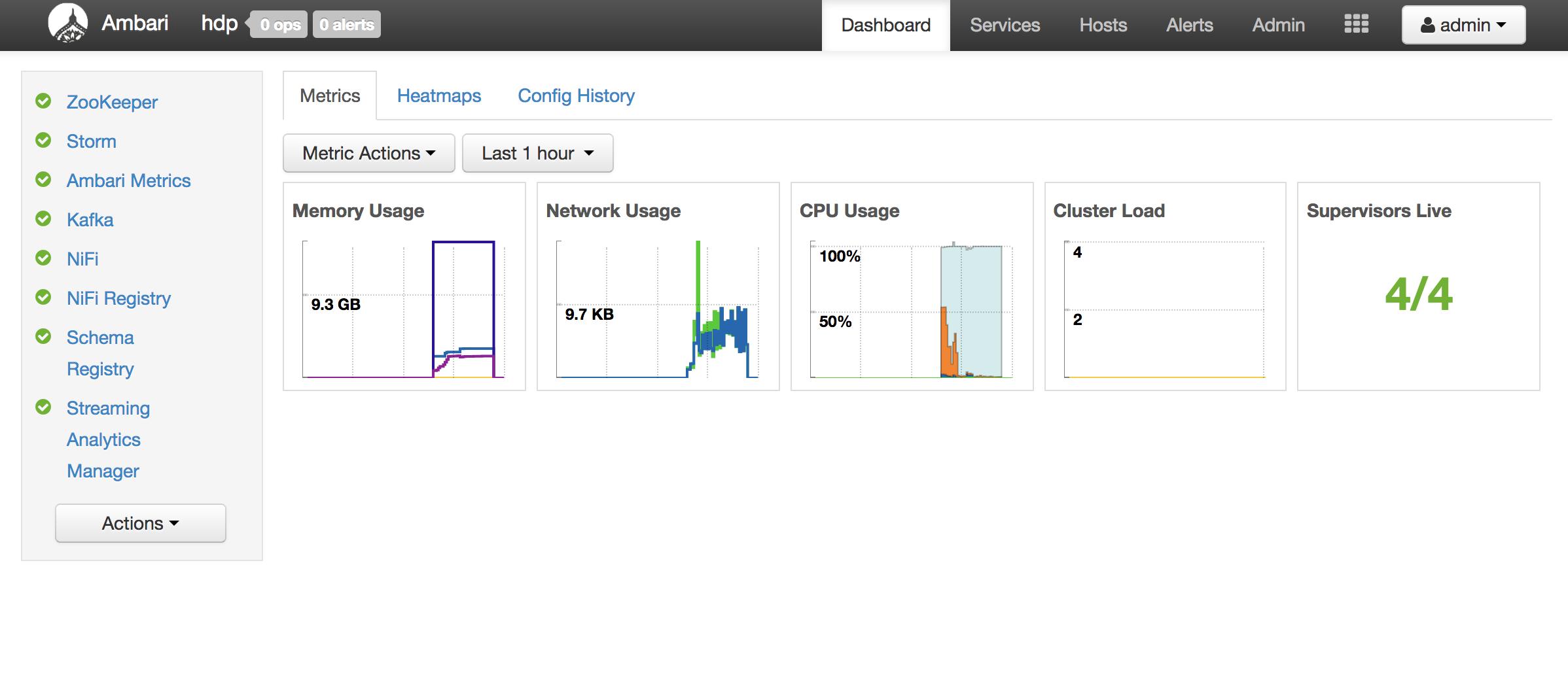This screenshot has height=688, width=1568.
Task: Open the admin user dropdown
Action: (x=1463, y=25)
